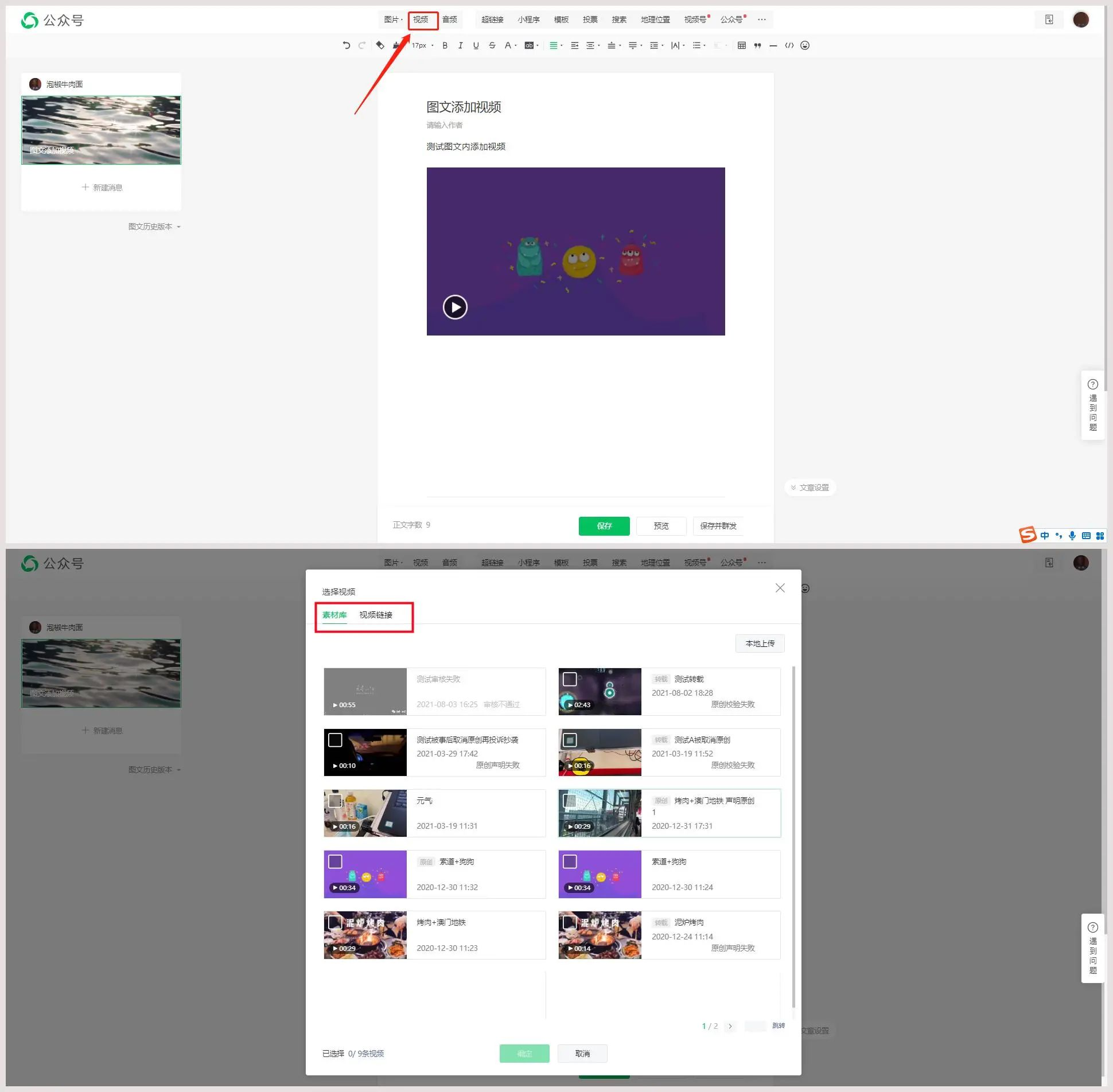Viewport: 1113px width, 1092px height.
Task: Open the emoji picker icon
Action: click(805, 45)
